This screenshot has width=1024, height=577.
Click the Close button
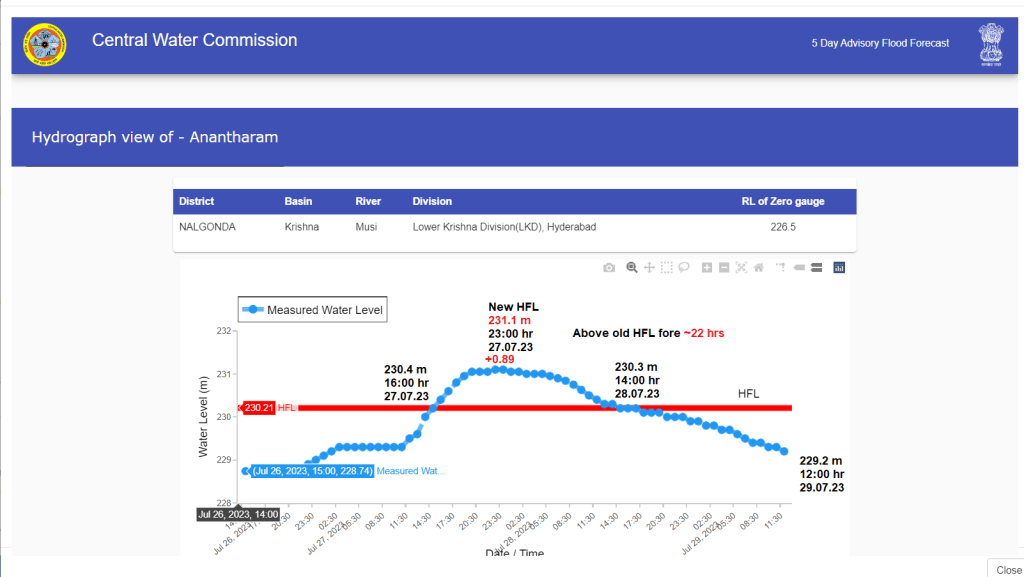pos(1007,568)
